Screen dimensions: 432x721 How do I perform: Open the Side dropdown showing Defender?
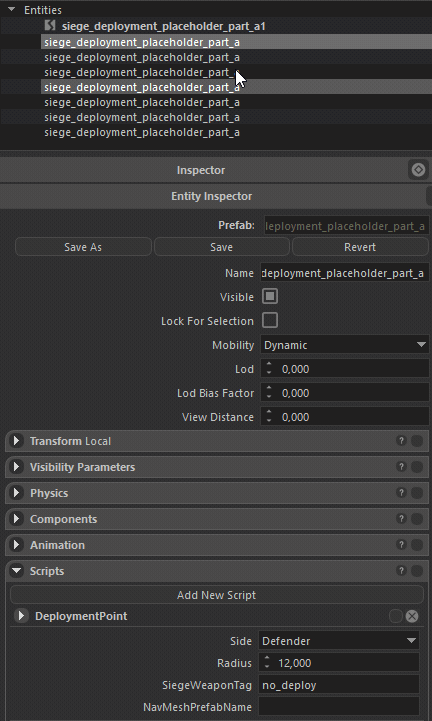coord(339,641)
